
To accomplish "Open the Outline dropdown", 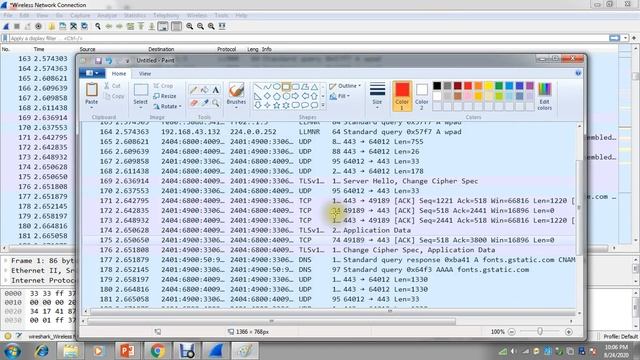I will click(x=345, y=86).
